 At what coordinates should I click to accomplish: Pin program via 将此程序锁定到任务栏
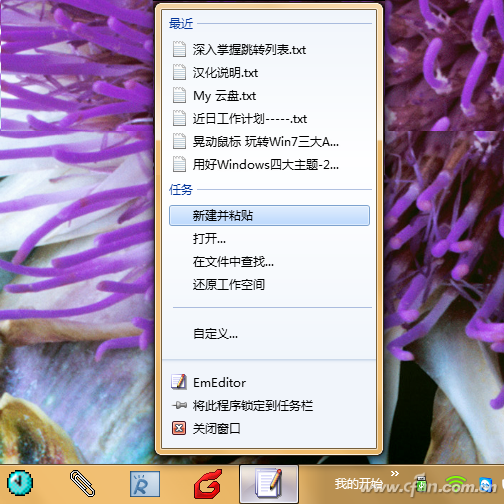coord(269,405)
